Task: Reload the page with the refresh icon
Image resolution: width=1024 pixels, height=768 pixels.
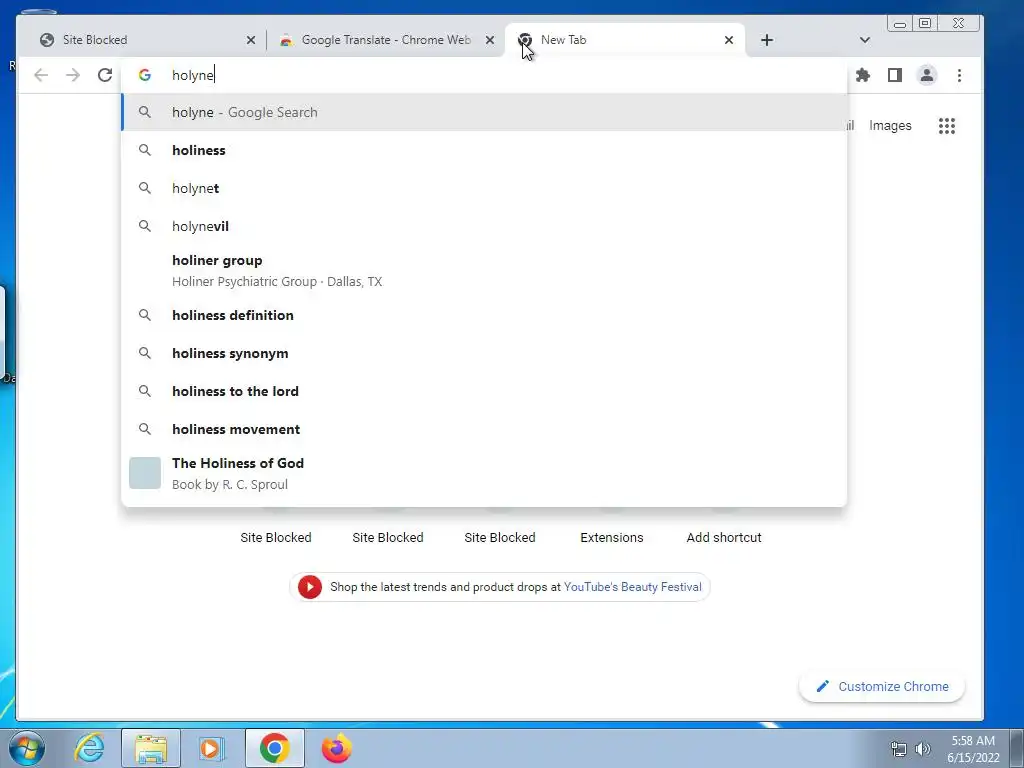Action: click(104, 75)
